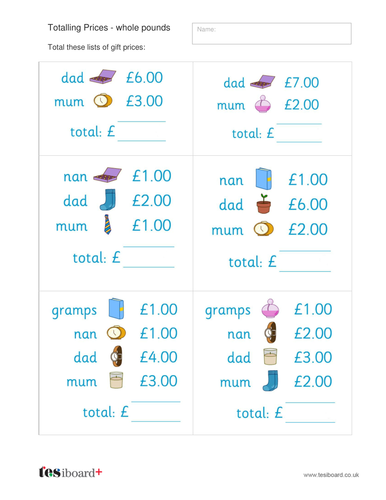The image size is (386, 500).
Task: Click the chocolate box icon beside £6.00
Action: click(x=103, y=77)
